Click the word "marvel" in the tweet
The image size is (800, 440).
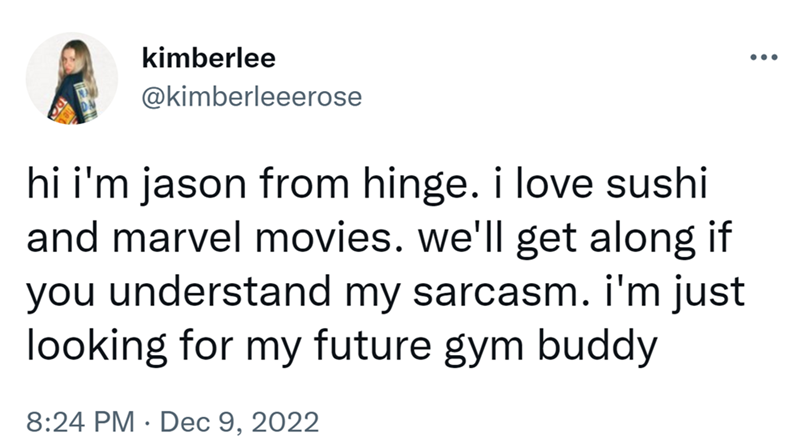tap(173, 240)
